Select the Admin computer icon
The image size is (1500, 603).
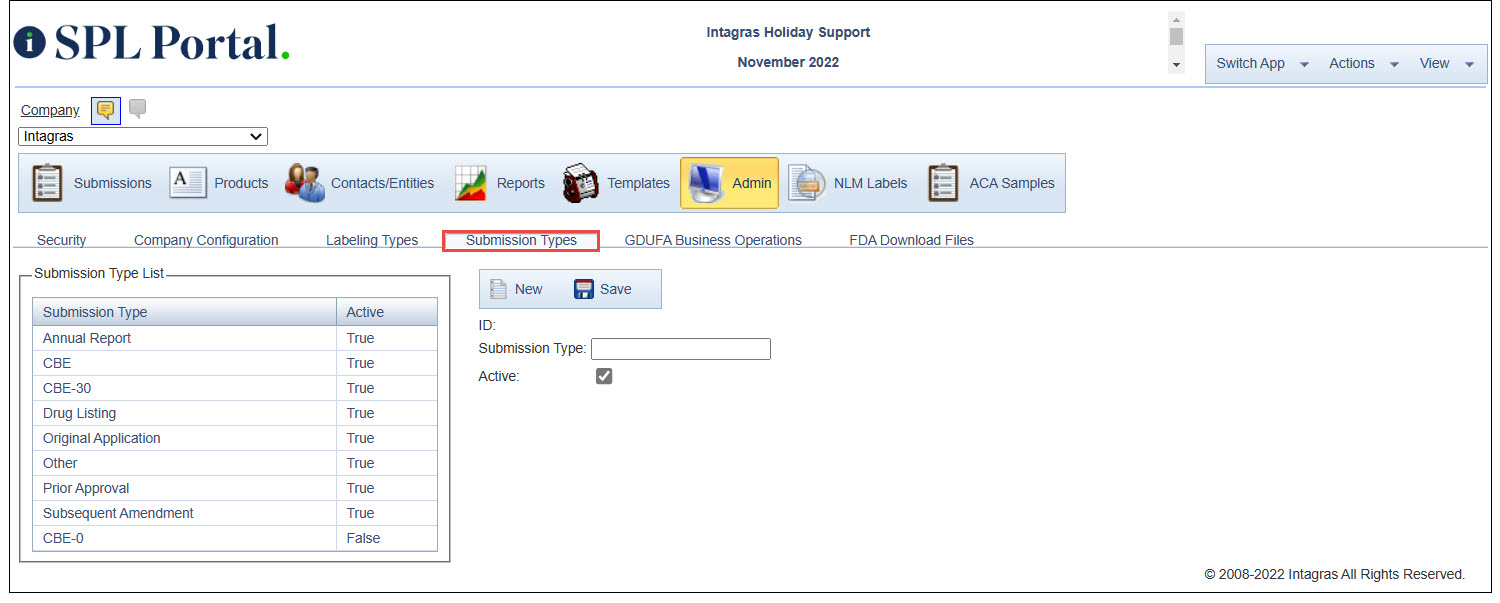pos(706,183)
